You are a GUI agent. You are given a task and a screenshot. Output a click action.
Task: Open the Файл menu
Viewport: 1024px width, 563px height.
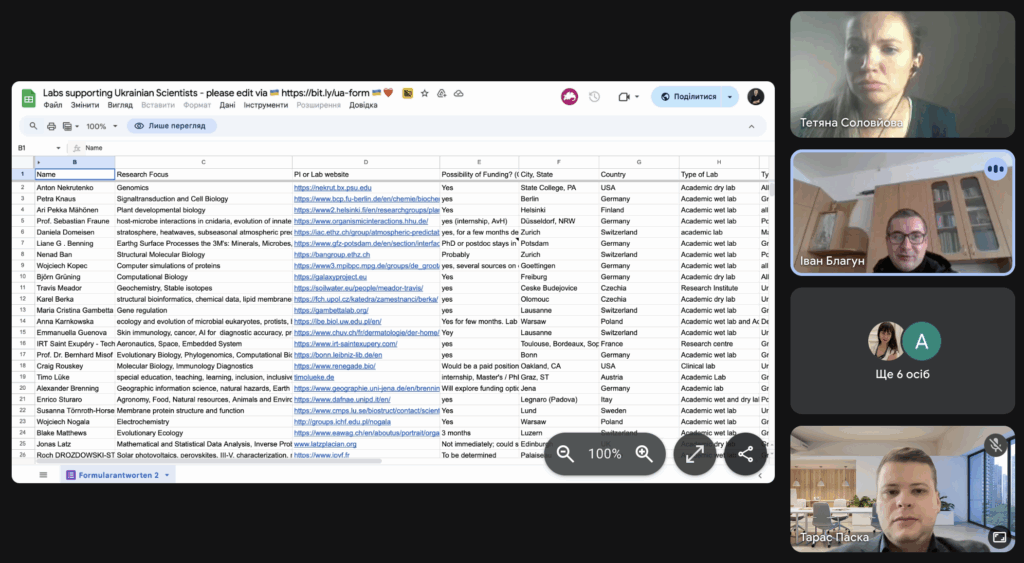pyautogui.click(x=52, y=105)
